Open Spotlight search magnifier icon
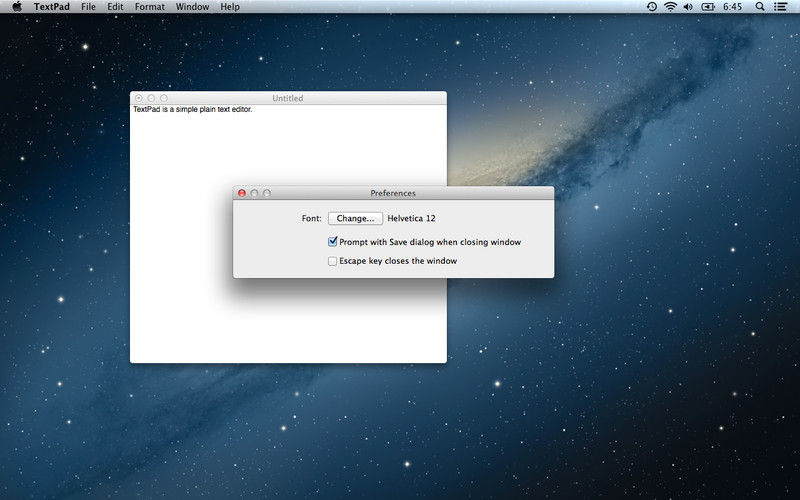Viewport: 800px width, 500px height. (x=760, y=7)
